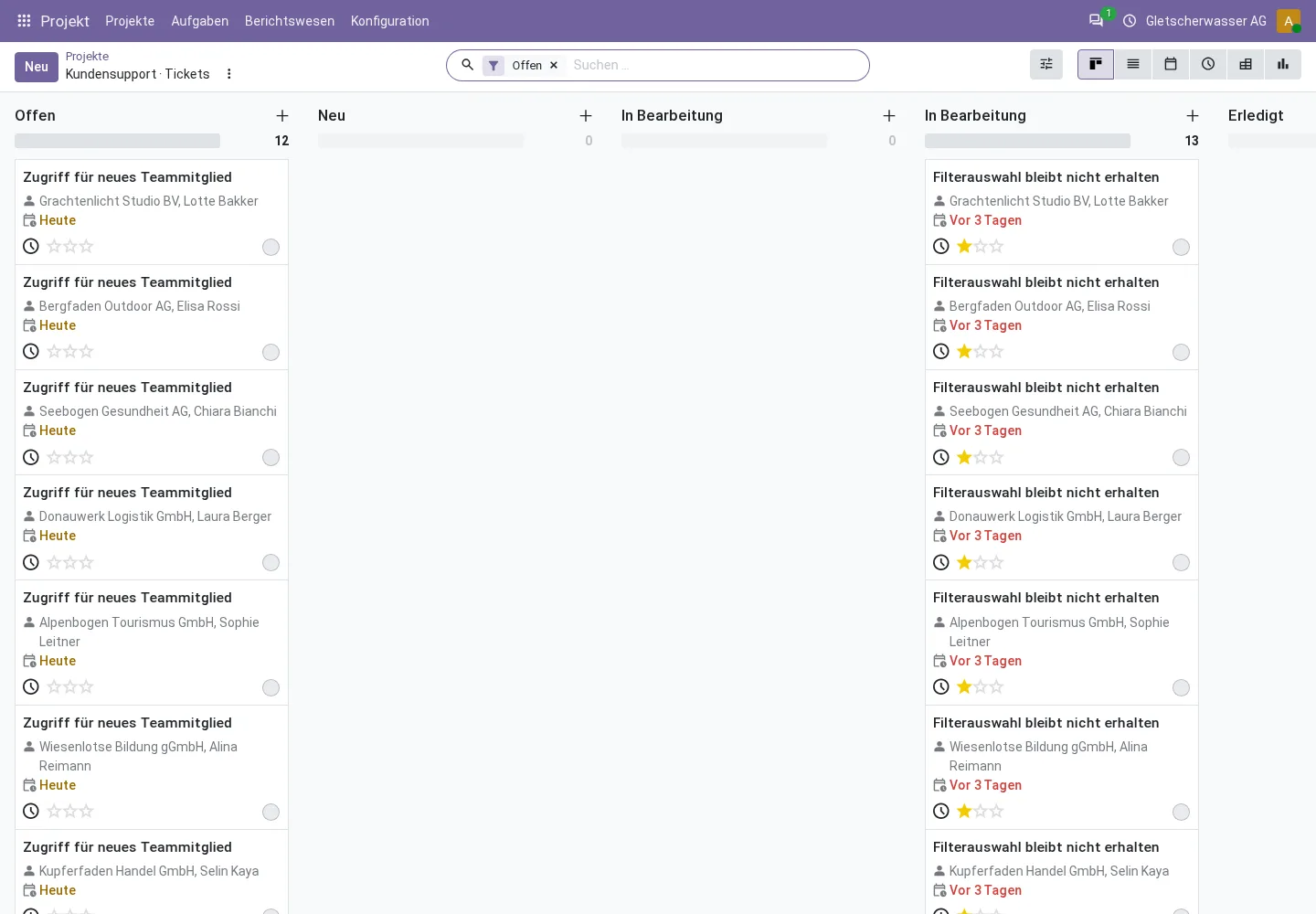
Task: Add a task in Offen column
Action: tap(282, 116)
